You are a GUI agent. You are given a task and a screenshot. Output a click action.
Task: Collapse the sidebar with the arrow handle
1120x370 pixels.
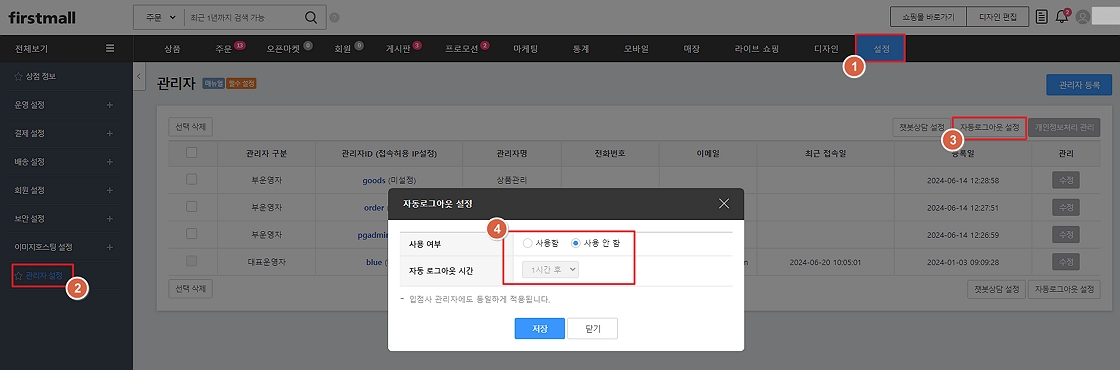pyautogui.click(x=139, y=76)
